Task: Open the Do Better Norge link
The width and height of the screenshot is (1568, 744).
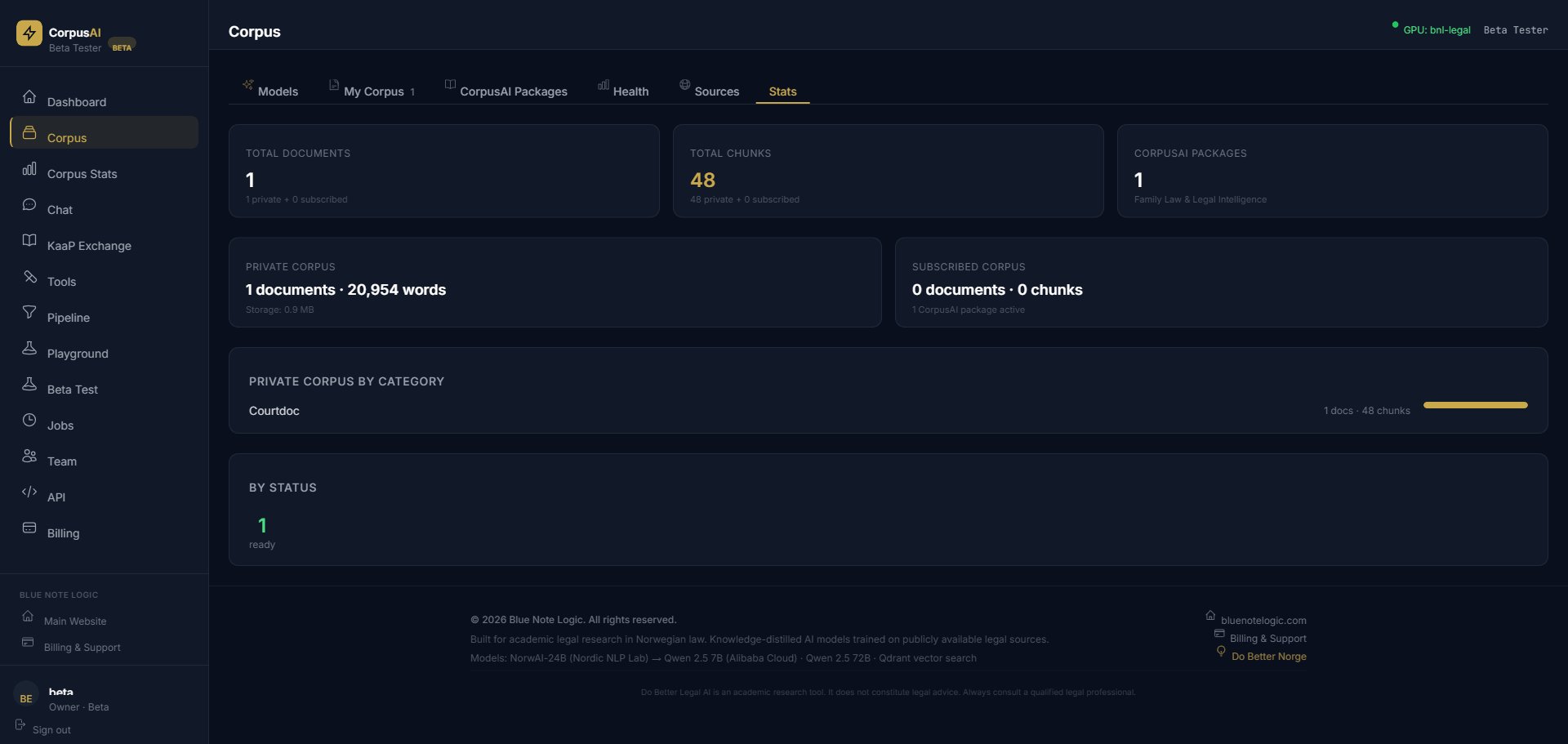Action: point(1269,656)
